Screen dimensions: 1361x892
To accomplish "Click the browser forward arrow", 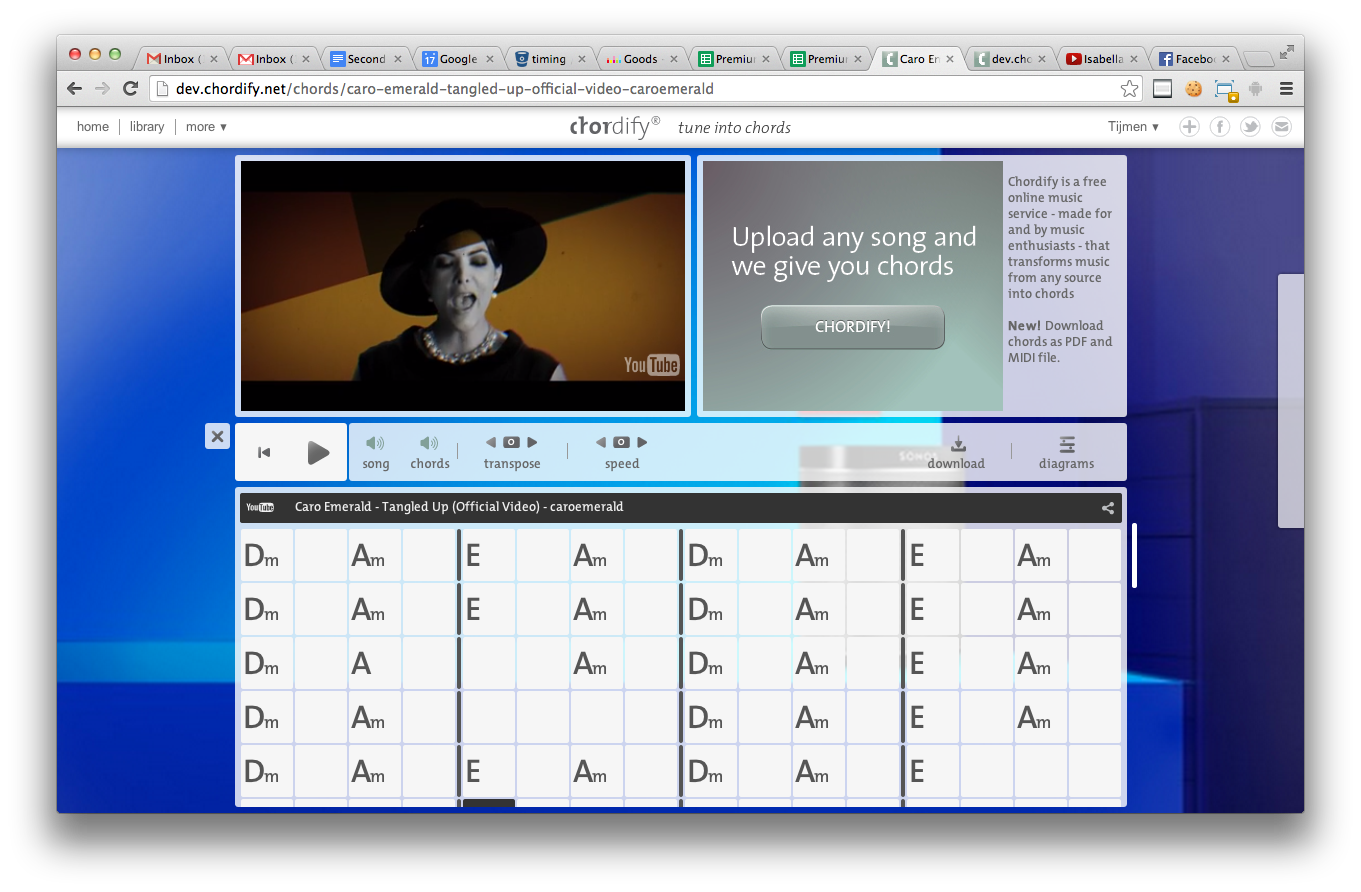I will point(102,89).
